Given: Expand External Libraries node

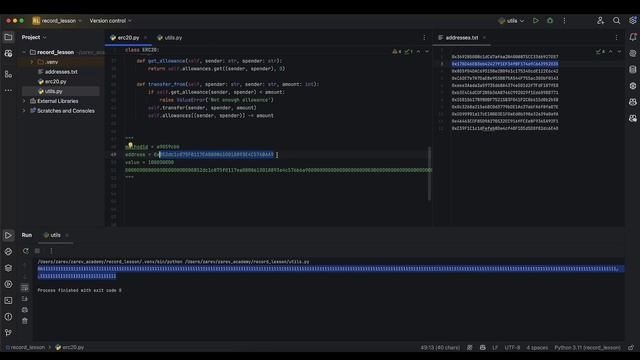Looking at the screenshot, I should [24, 101].
